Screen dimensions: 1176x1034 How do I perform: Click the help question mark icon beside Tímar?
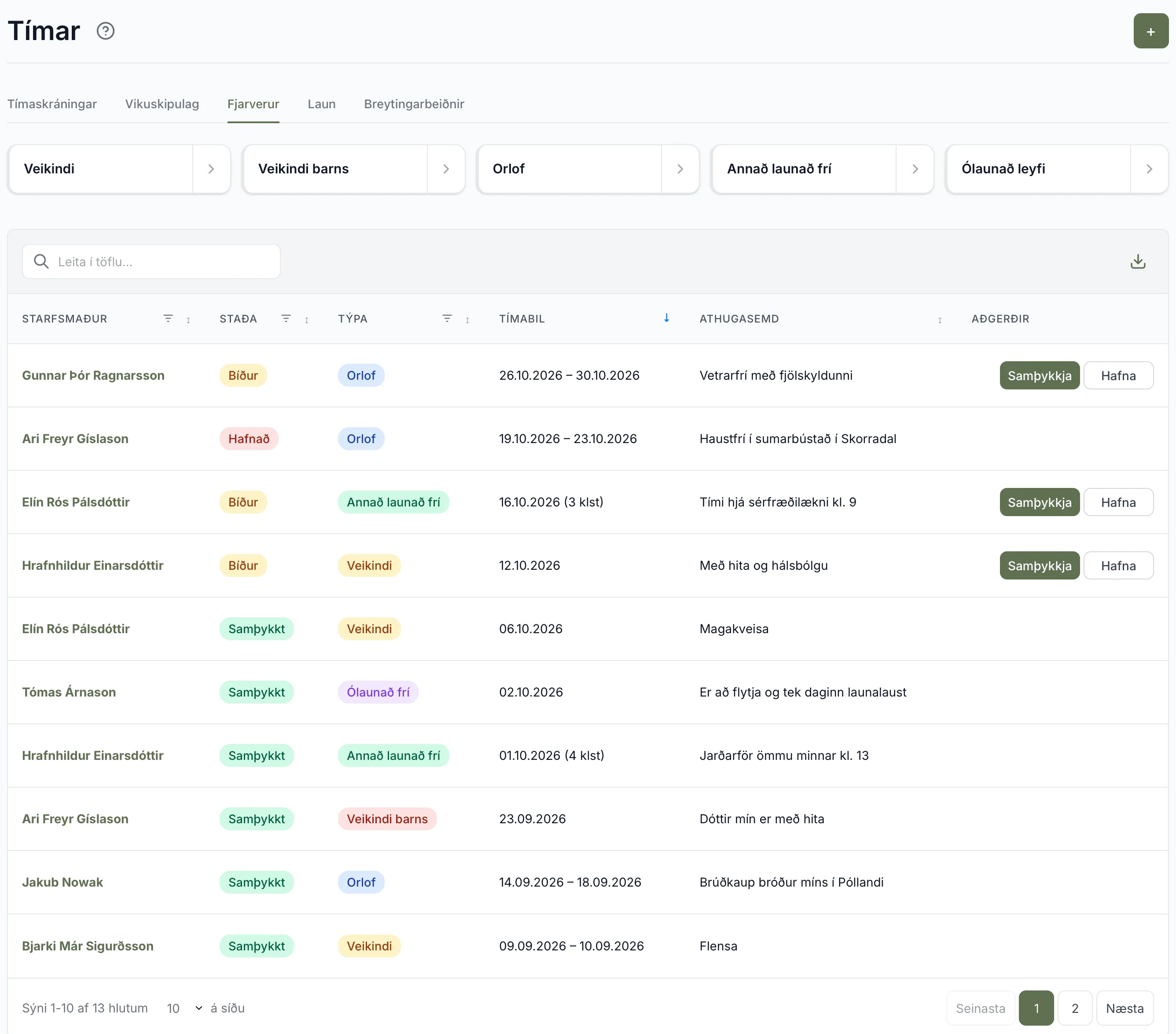[x=105, y=30]
